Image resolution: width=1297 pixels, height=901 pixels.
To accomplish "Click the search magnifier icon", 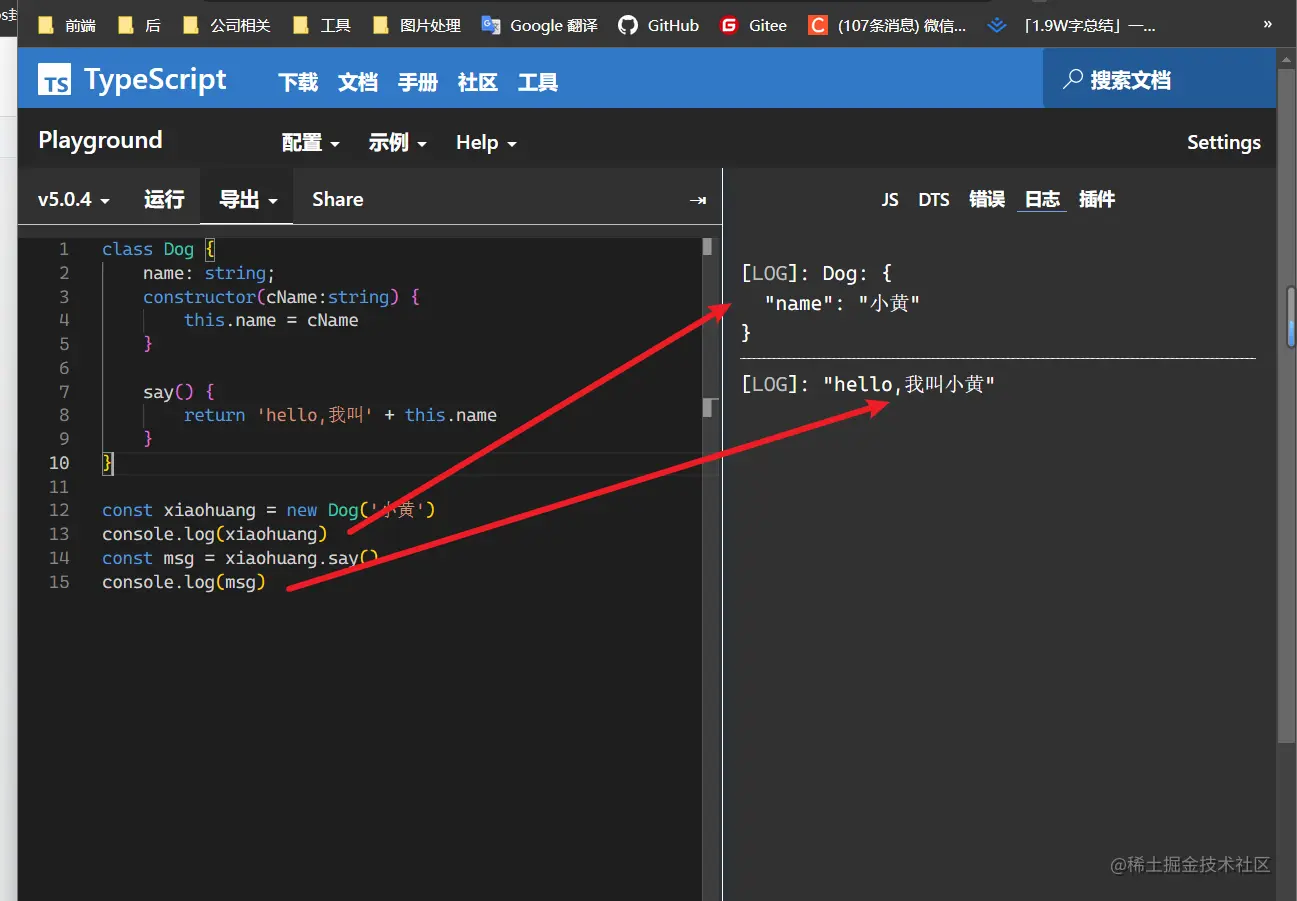I will click(x=1073, y=79).
